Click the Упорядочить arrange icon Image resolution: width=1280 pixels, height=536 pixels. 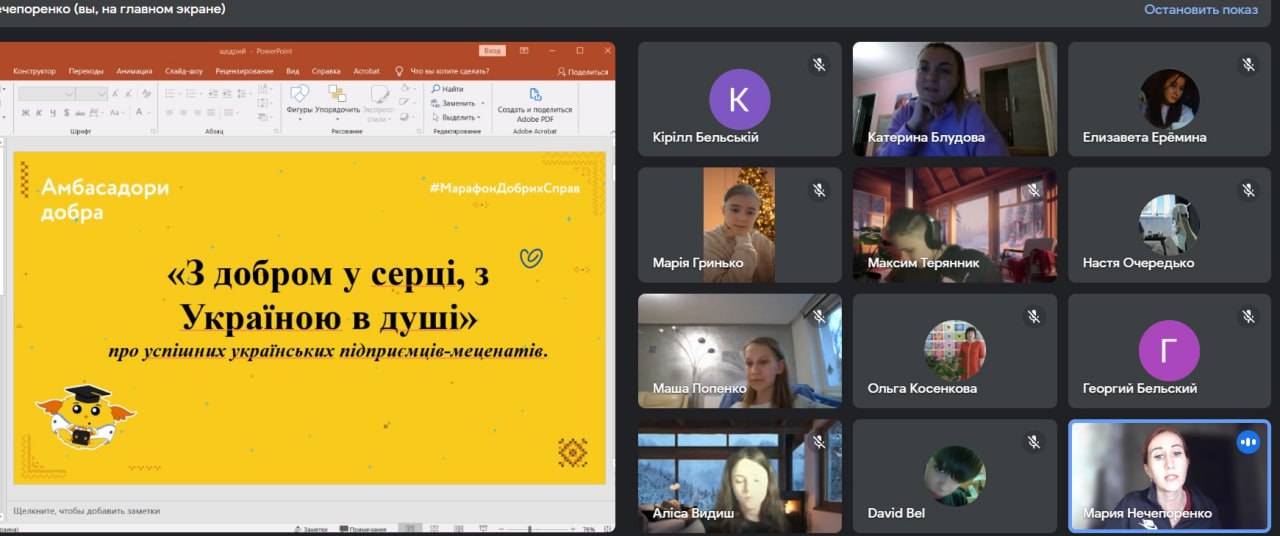tap(337, 95)
